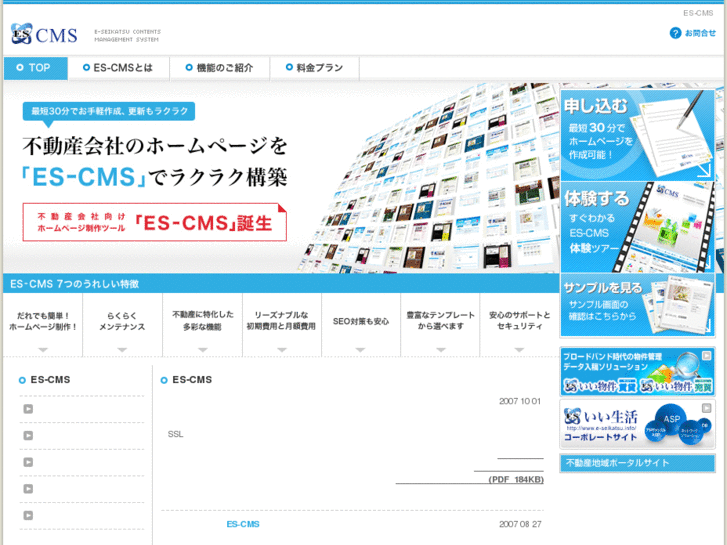Viewport: 727px width, 545px height.
Task: Click the いい物件 賃貸 solution banner
Action: [x=638, y=372]
